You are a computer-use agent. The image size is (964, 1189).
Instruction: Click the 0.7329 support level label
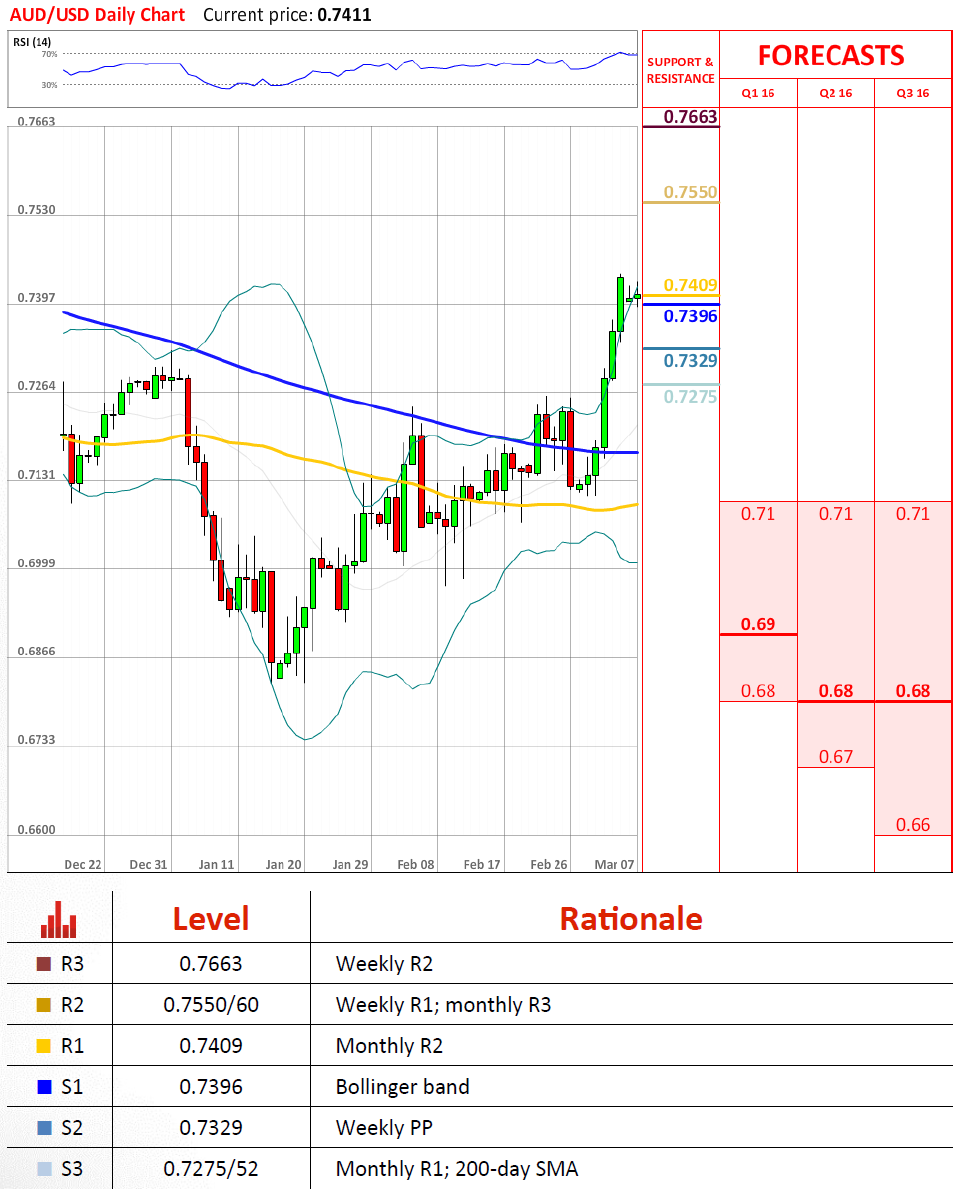pos(690,360)
